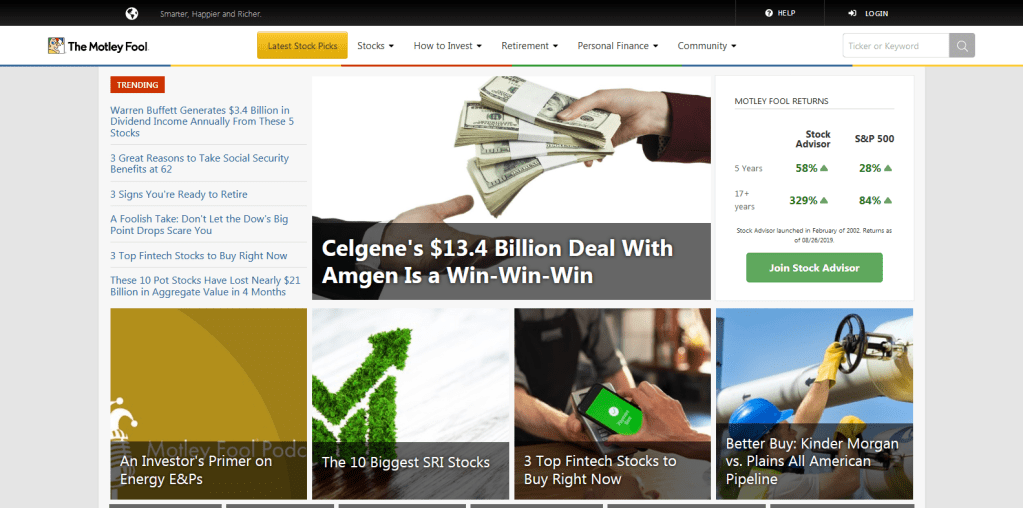Click the Motley Fool jester logo
Image resolution: width=1023 pixels, height=508 pixels.
pos(56,46)
